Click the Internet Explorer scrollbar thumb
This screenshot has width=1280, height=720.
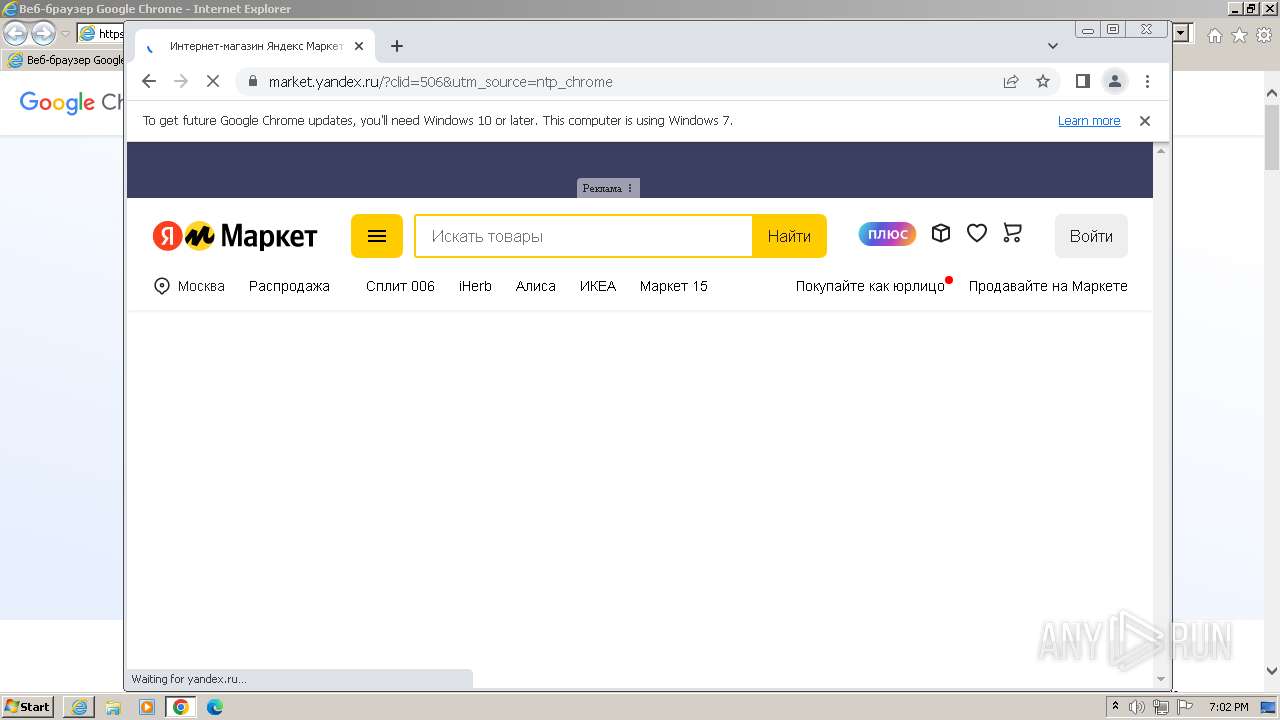coord(1272,137)
